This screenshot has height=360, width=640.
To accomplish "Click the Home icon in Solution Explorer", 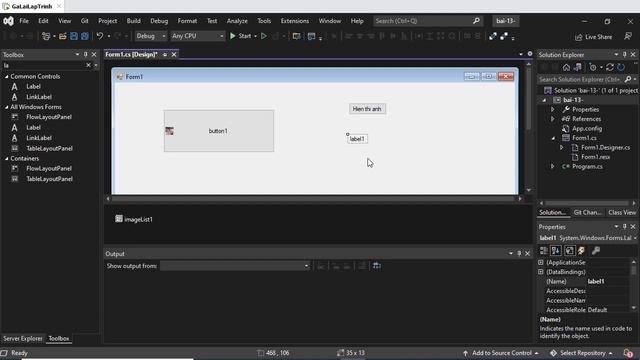I will [566, 67].
